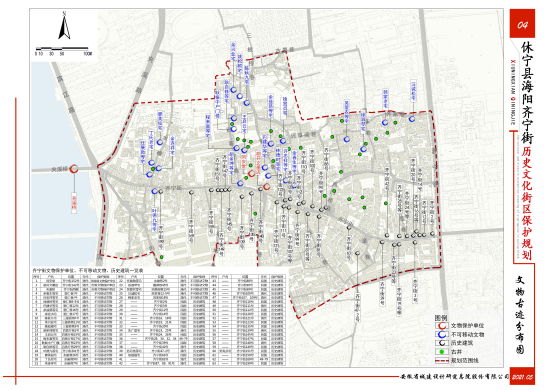Click the north arrow compass symbol
Image resolution: width=551 pixels, height=390 pixels.
pos(64,25)
